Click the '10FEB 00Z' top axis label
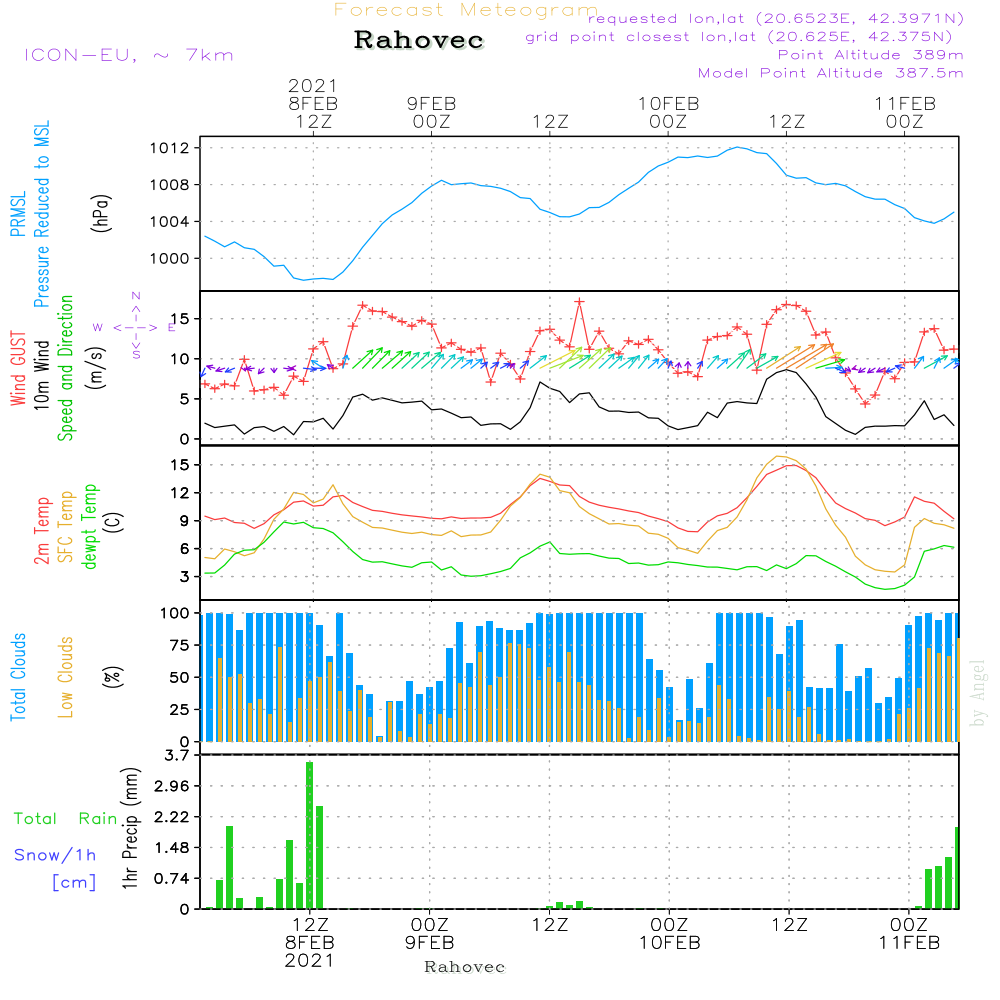The width and height of the screenshot is (1000, 1000). 668,112
